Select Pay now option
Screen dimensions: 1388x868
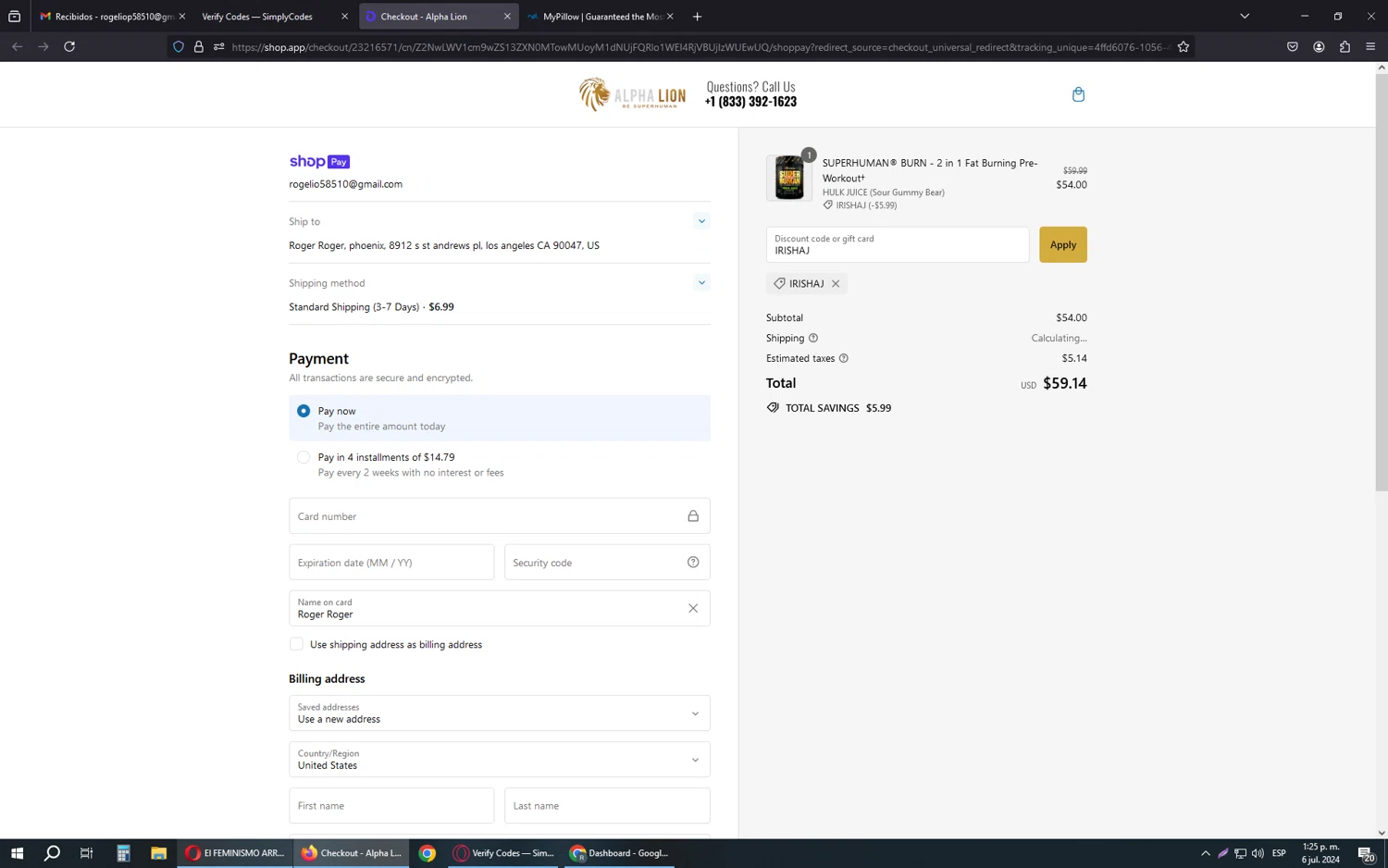pos(304,411)
